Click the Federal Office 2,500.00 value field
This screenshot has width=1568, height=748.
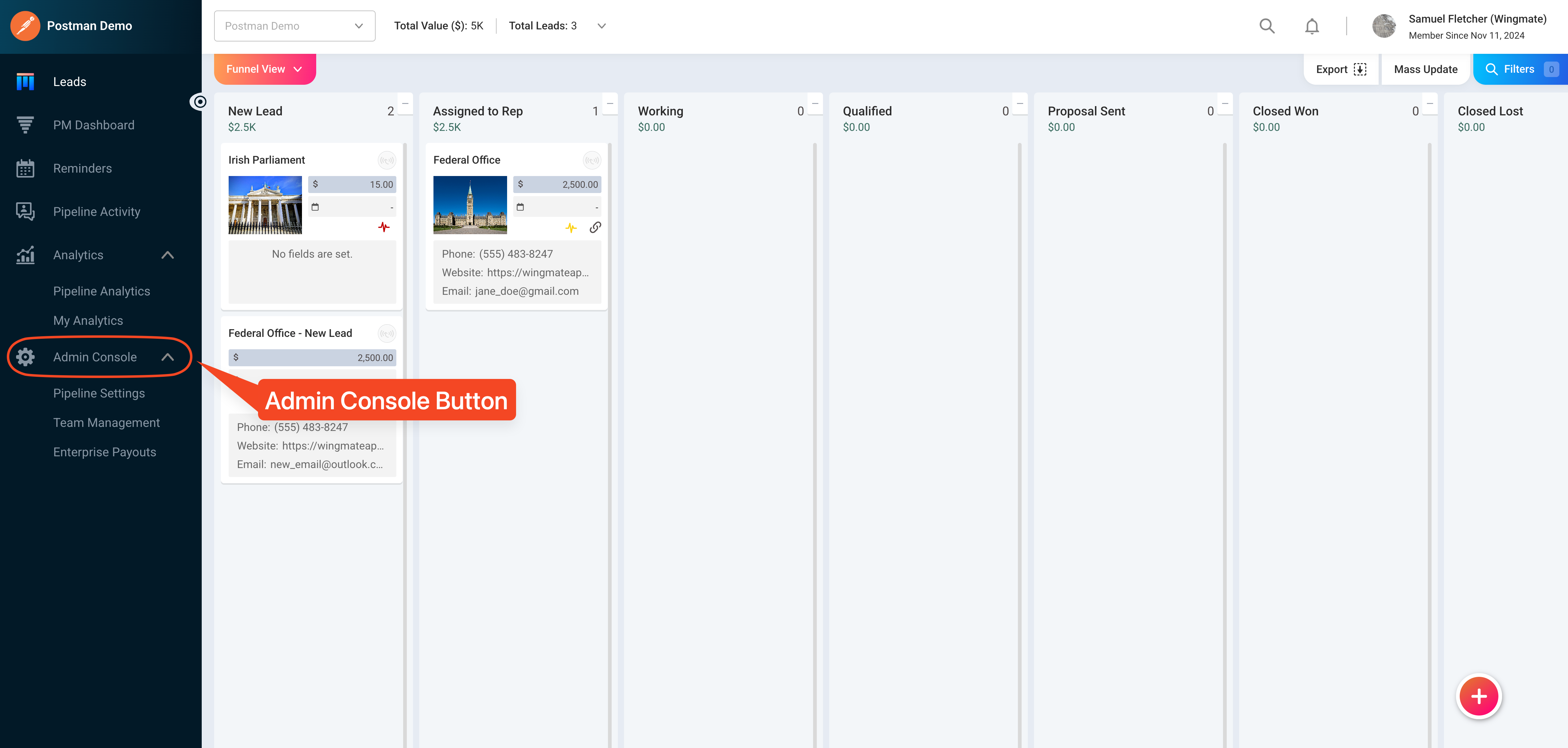557,184
